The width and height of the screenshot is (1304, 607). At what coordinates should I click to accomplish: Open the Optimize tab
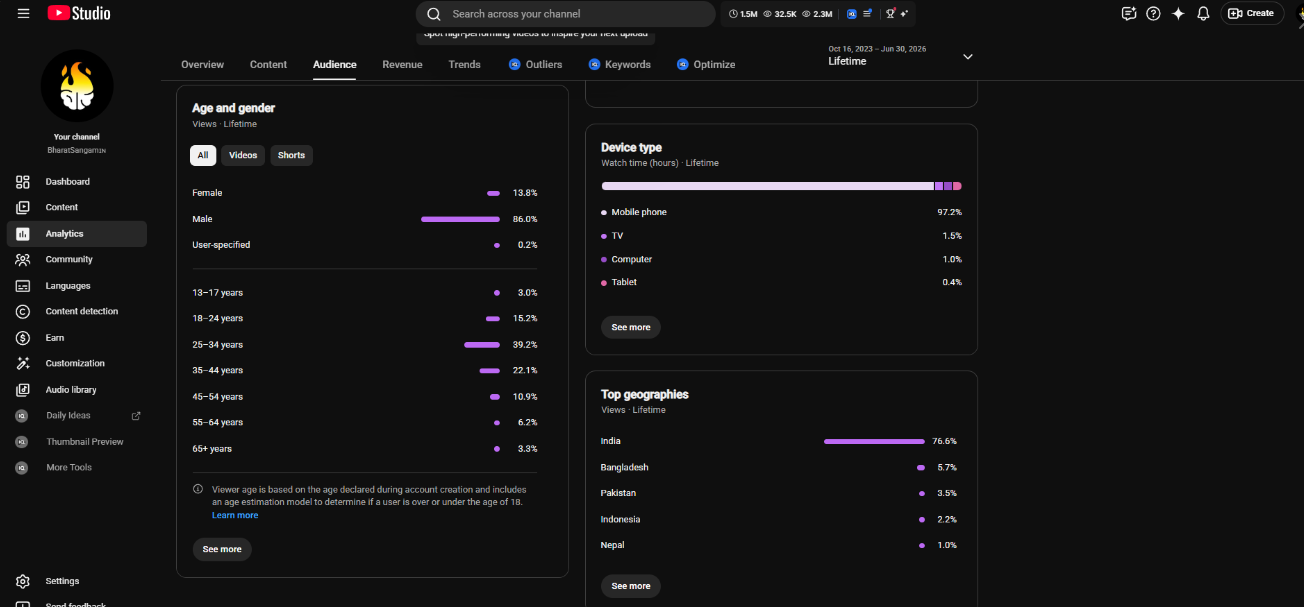click(706, 64)
